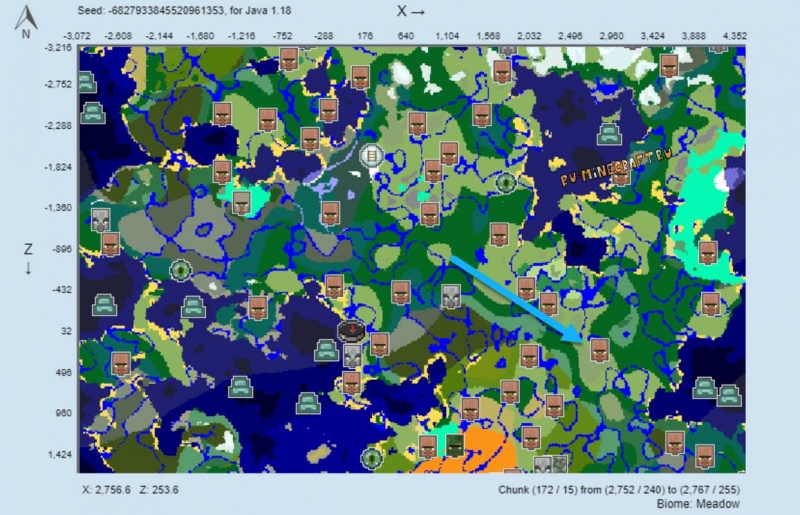The height and width of the screenshot is (515, 800).
Task: Select the stronghold eye icon on the western landmass
Action: click(x=180, y=271)
